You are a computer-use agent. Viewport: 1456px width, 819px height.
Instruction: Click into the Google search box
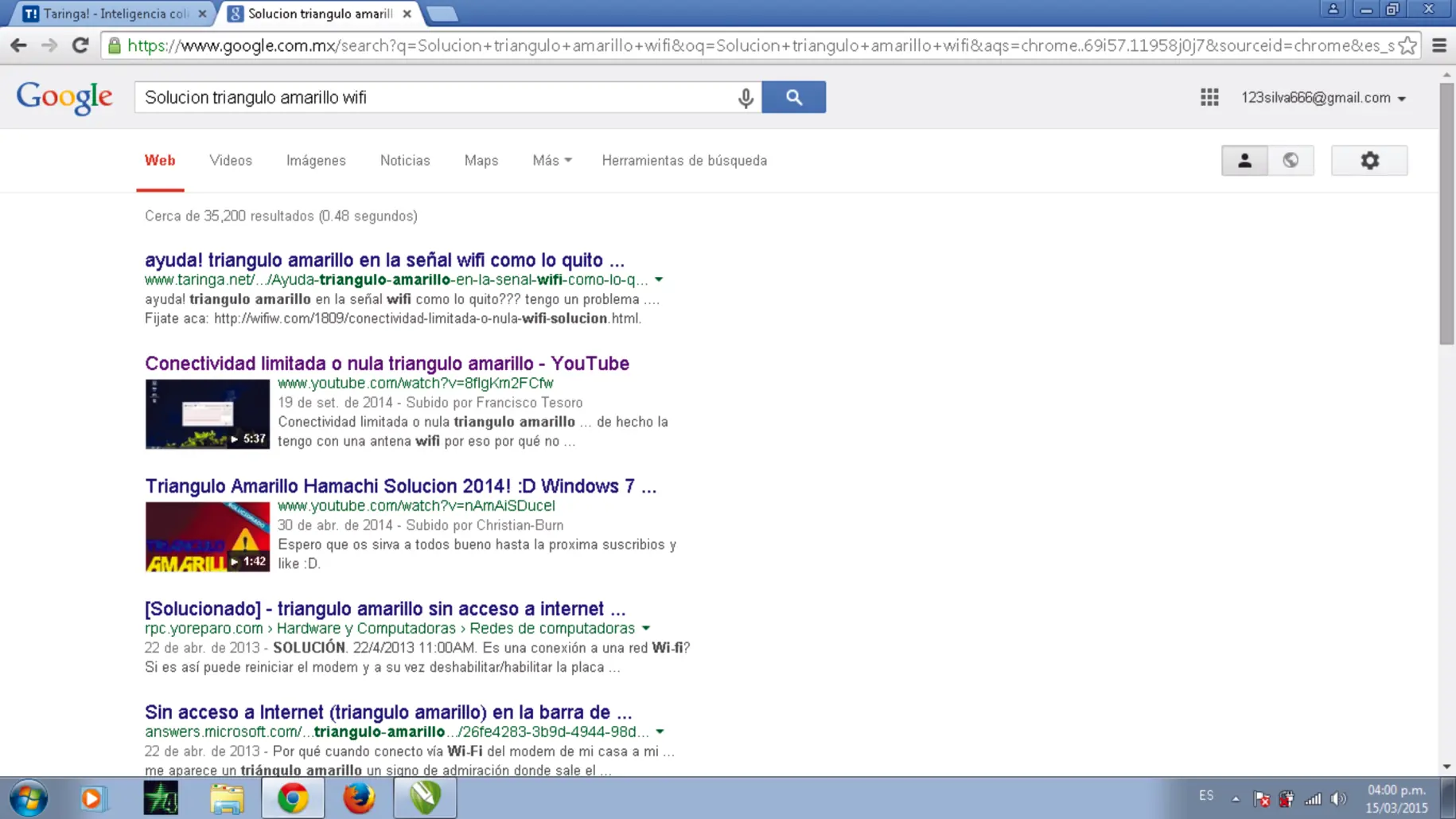[x=434, y=97]
